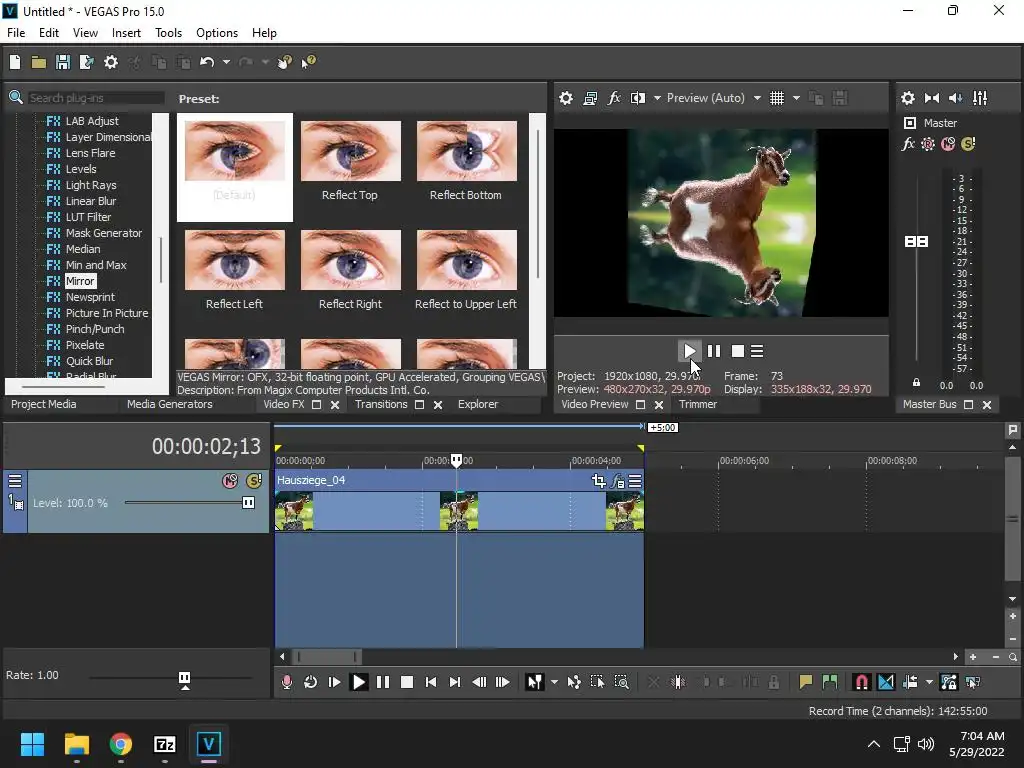The image size is (1024, 768).
Task: Activate the What's This help cursor icon
Action: pos(308,62)
